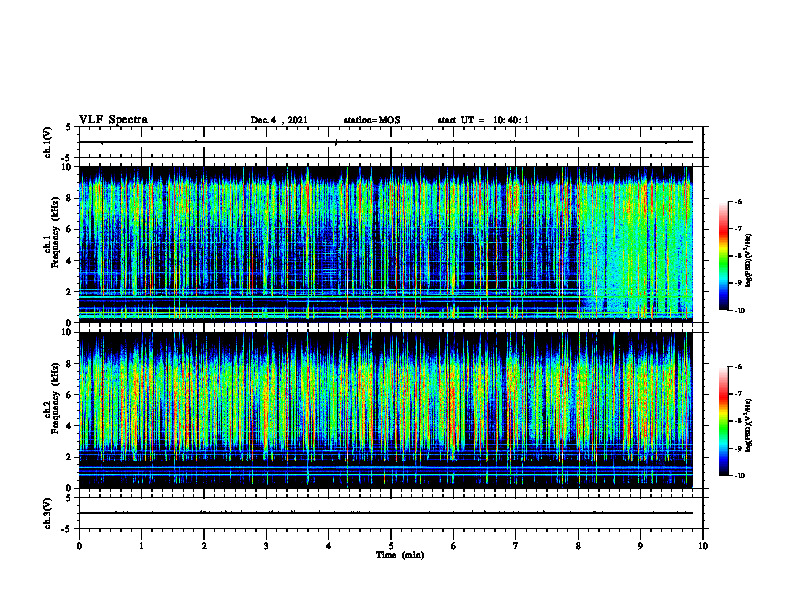Click the -8 label on the ch.2 colorbar
Image resolution: width=792 pixels, height=612 pixels.
pyautogui.click(x=738, y=421)
